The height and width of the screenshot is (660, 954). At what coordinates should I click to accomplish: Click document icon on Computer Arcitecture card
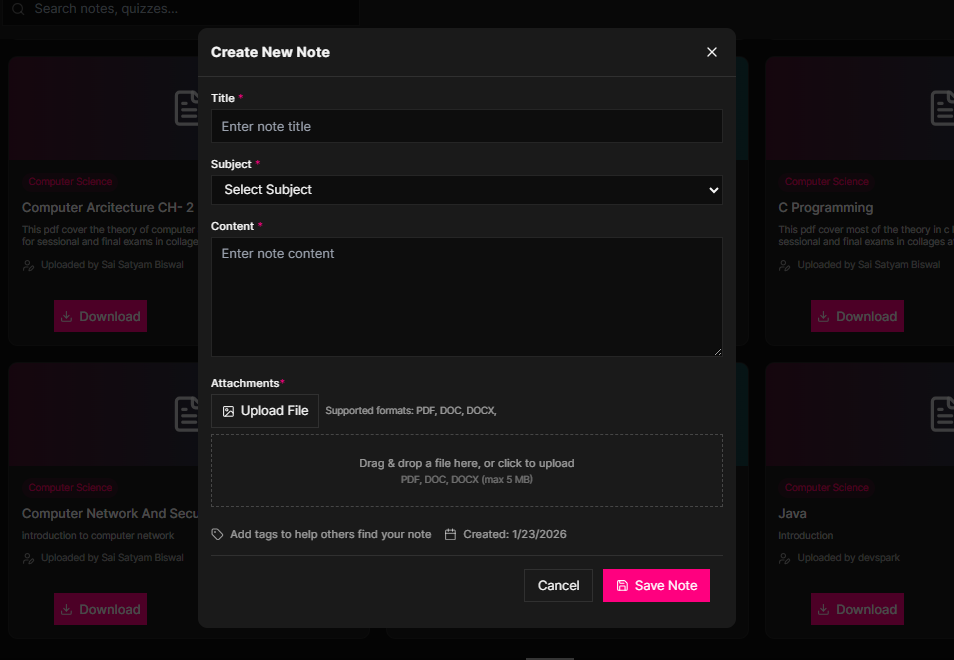tap(188, 108)
